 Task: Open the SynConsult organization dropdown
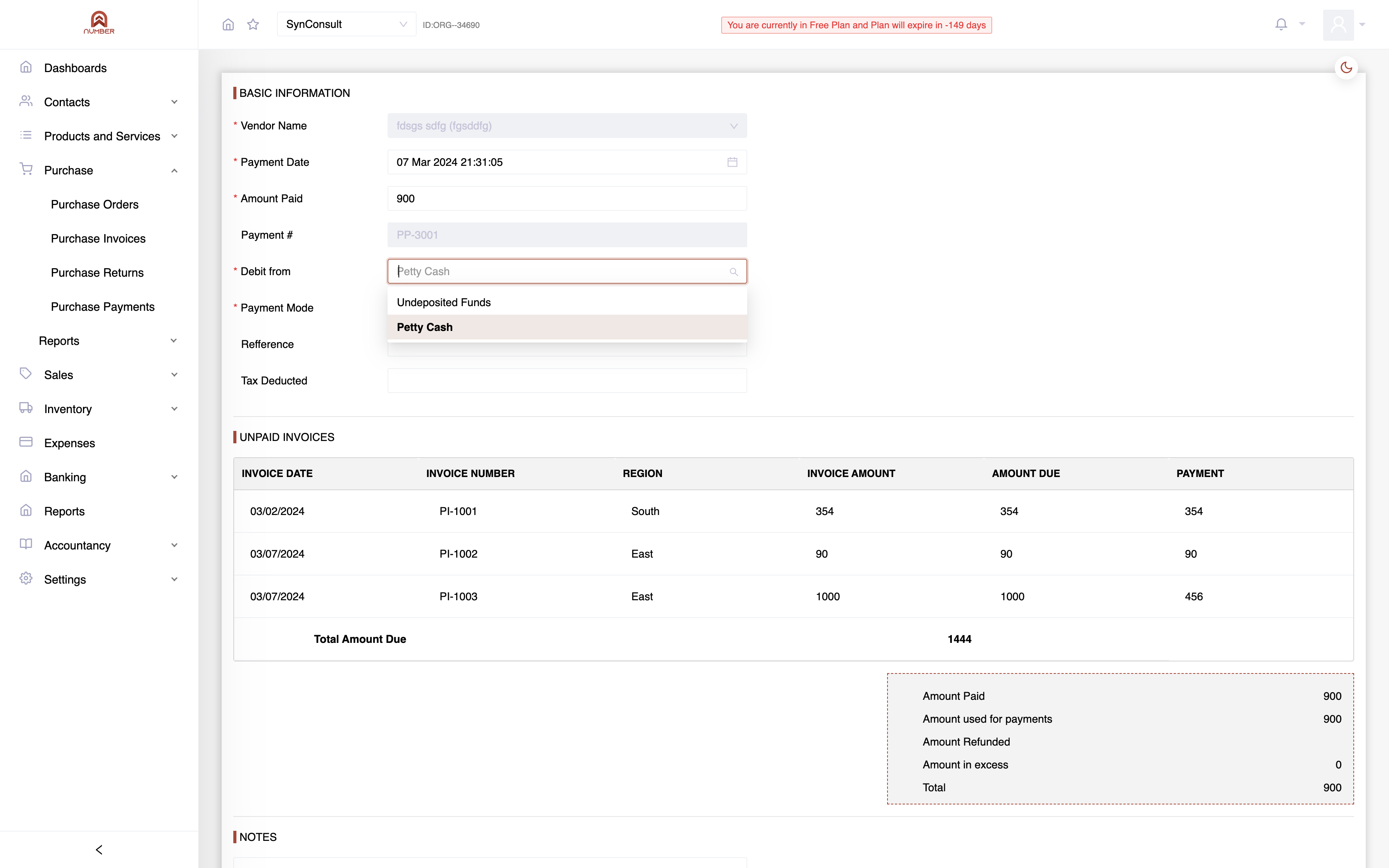(x=347, y=24)
